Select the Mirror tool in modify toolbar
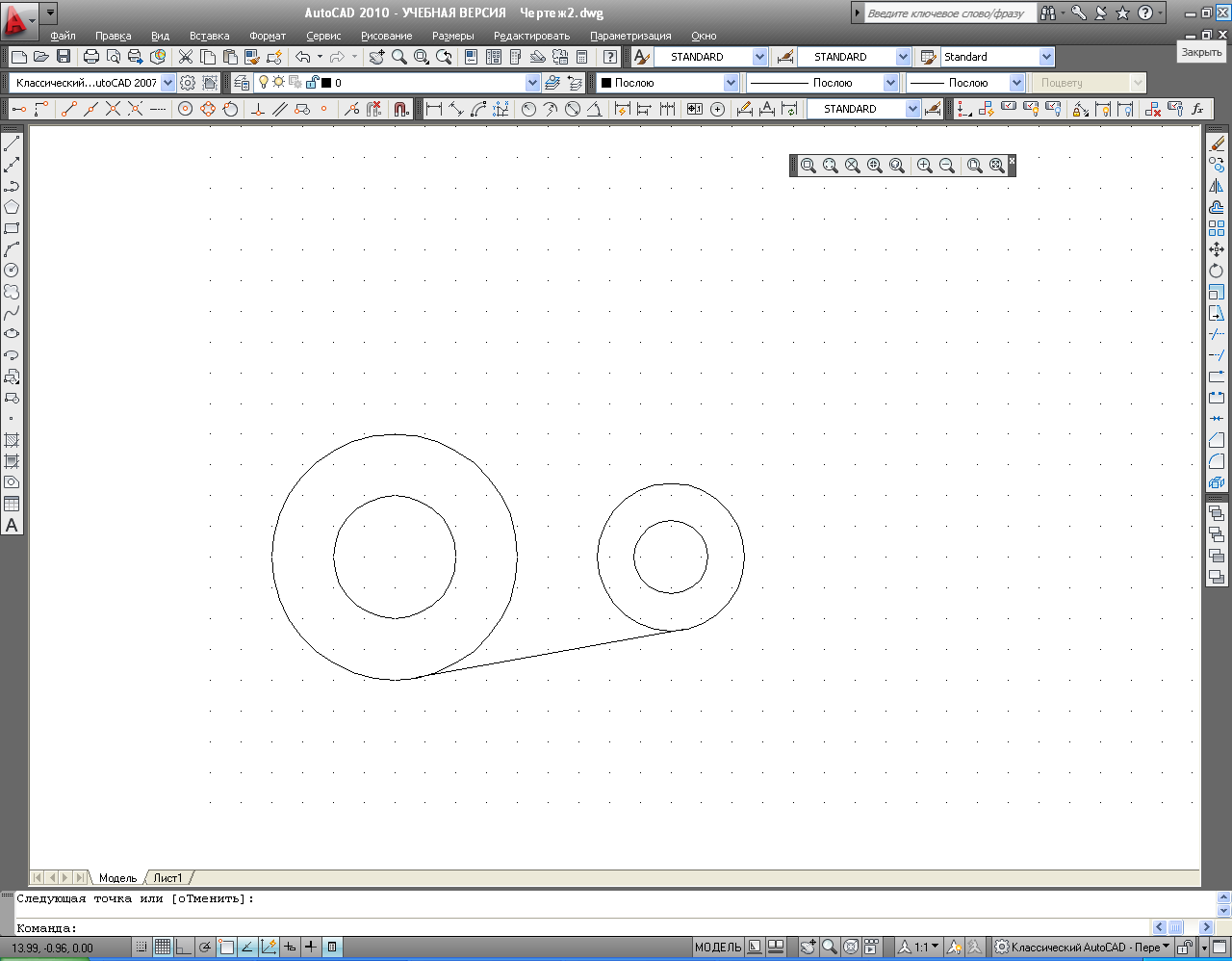The image size is (1232, 961). click(x=1217, y=186)
